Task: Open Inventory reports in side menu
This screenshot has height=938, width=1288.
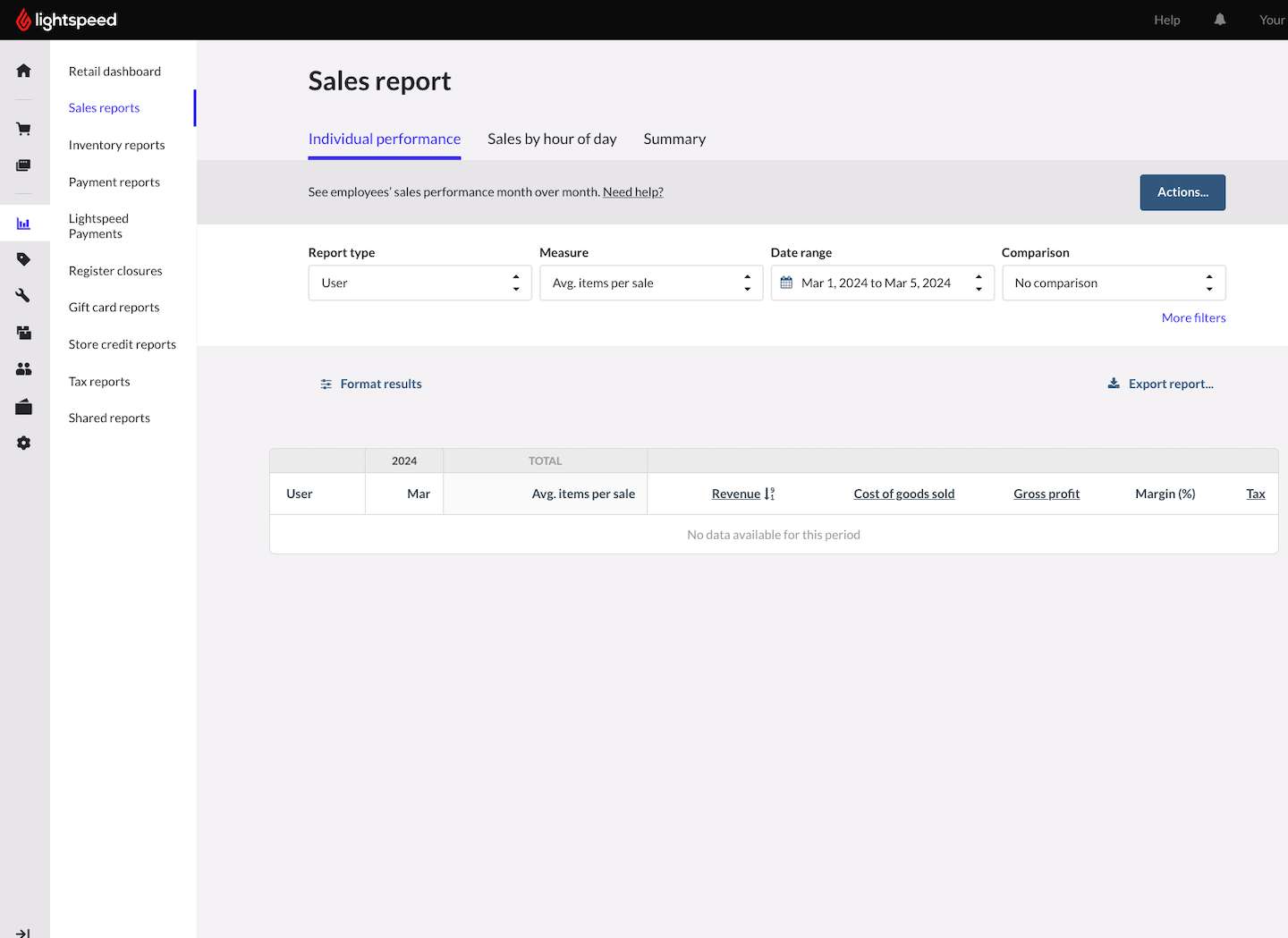Action: [117, 145]
